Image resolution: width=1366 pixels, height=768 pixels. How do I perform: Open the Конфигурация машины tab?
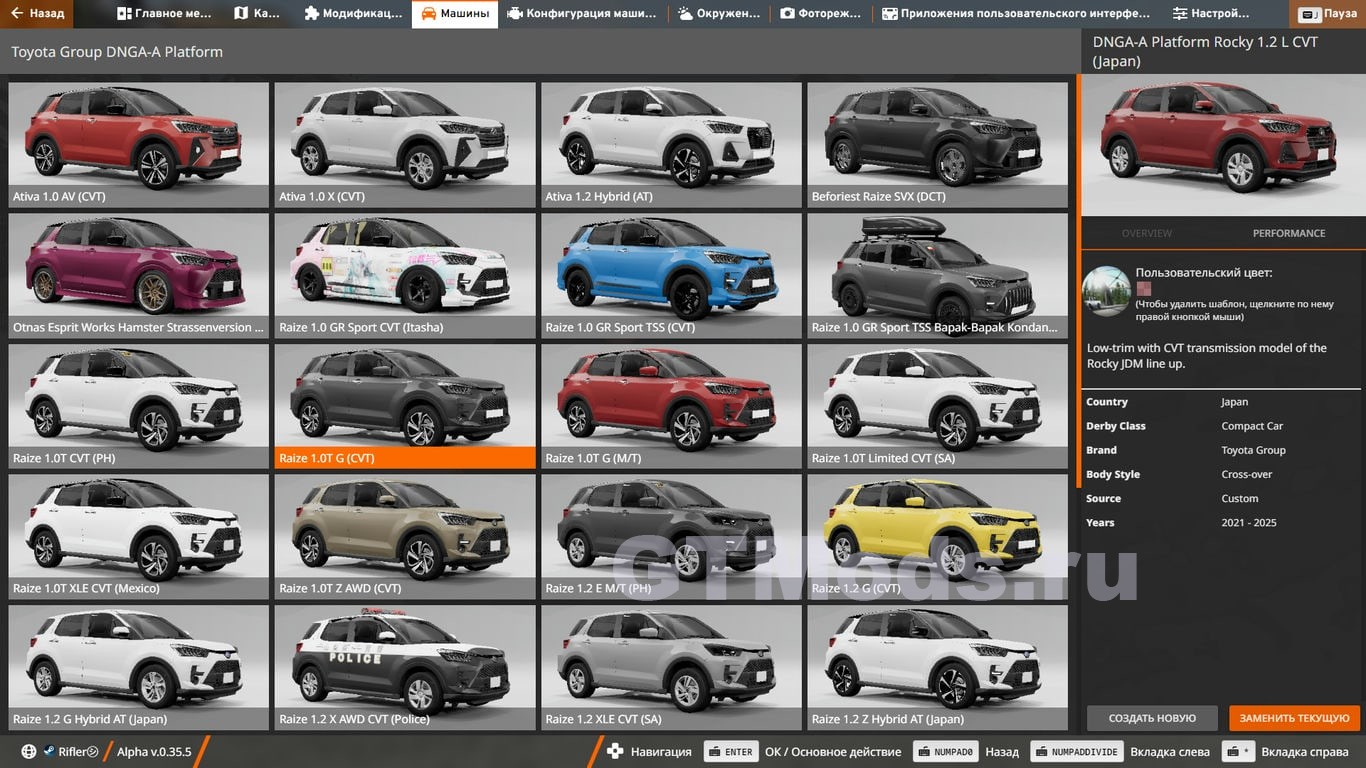tap(582, 14)
